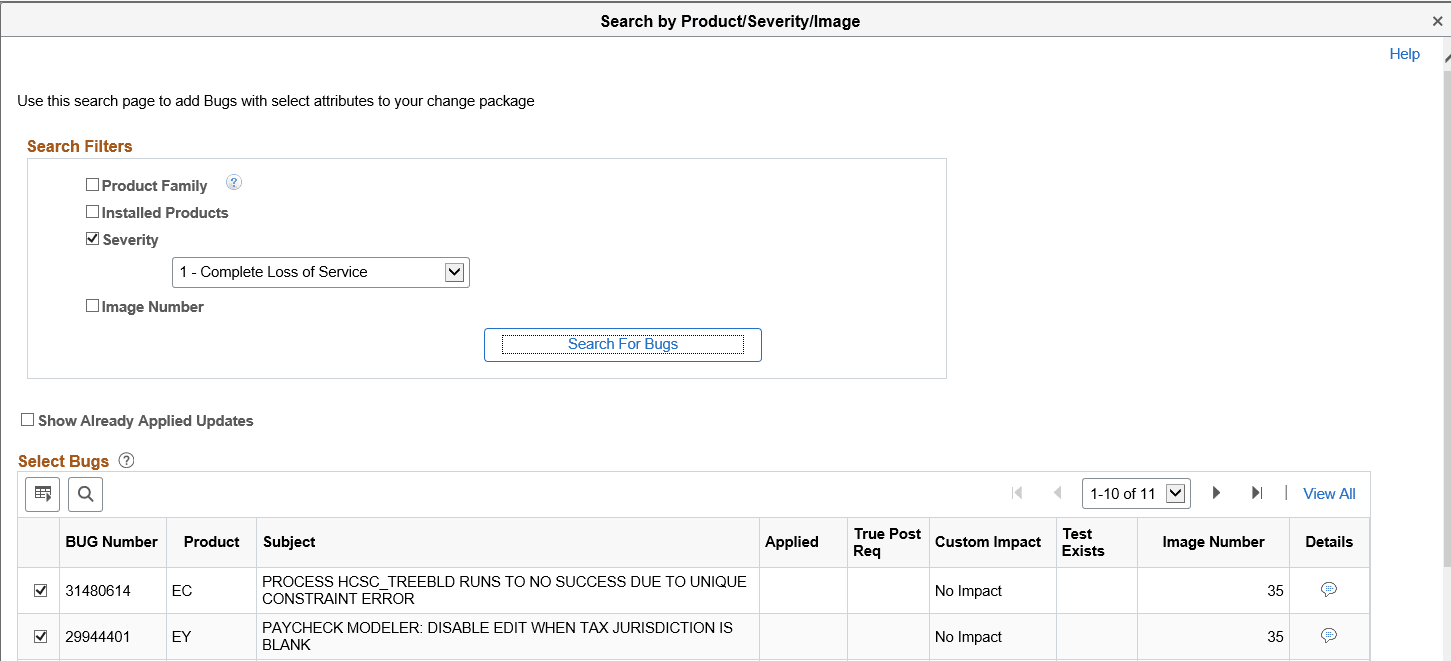Sort by the Image Number column header
This screenshot has height=661, width=1451.
pyautogui.click(x=1213, y=541)
